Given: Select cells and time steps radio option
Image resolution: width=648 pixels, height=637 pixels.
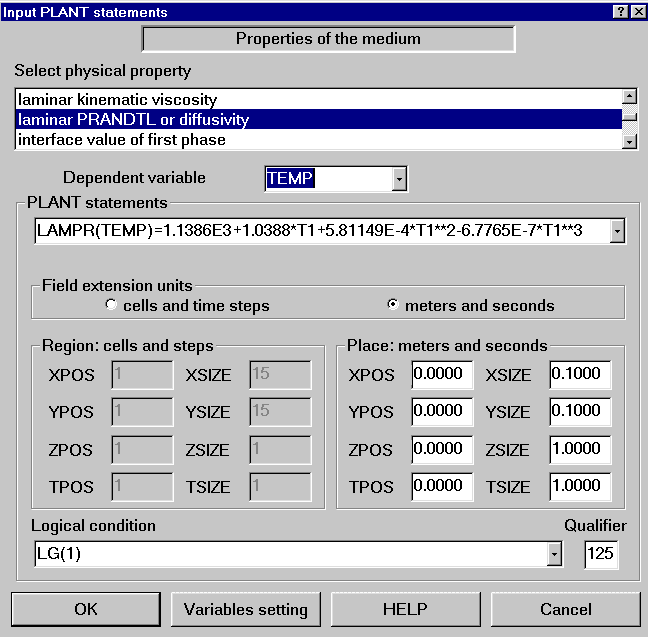Looking at the screenshot, I should coord(111,305).
